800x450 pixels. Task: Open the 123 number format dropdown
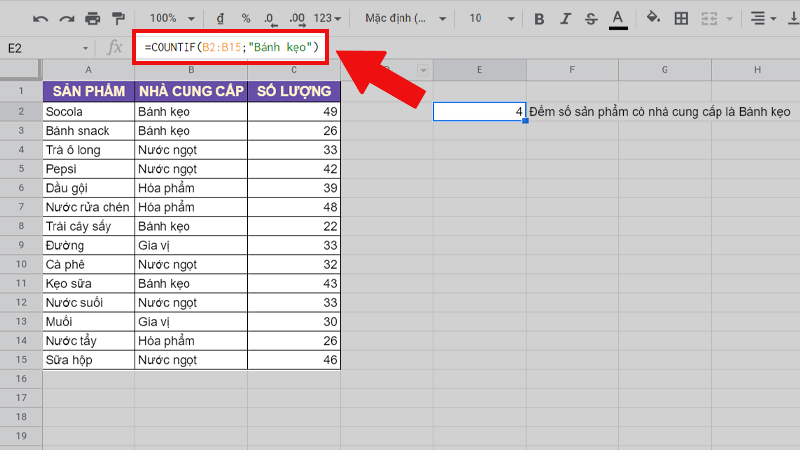pyautogui.click(x=327, y=18)
